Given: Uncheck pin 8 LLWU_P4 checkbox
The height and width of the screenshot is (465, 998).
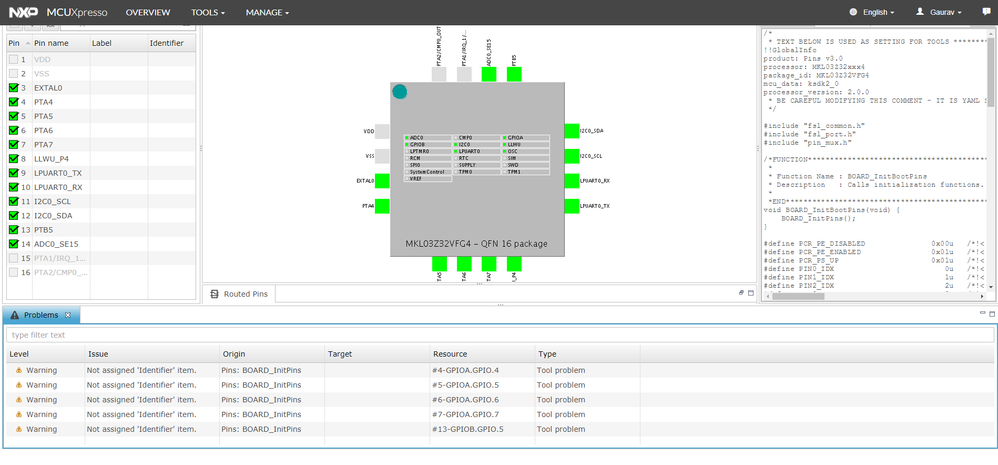Looking at the screenshot, I should coord(13,159).
